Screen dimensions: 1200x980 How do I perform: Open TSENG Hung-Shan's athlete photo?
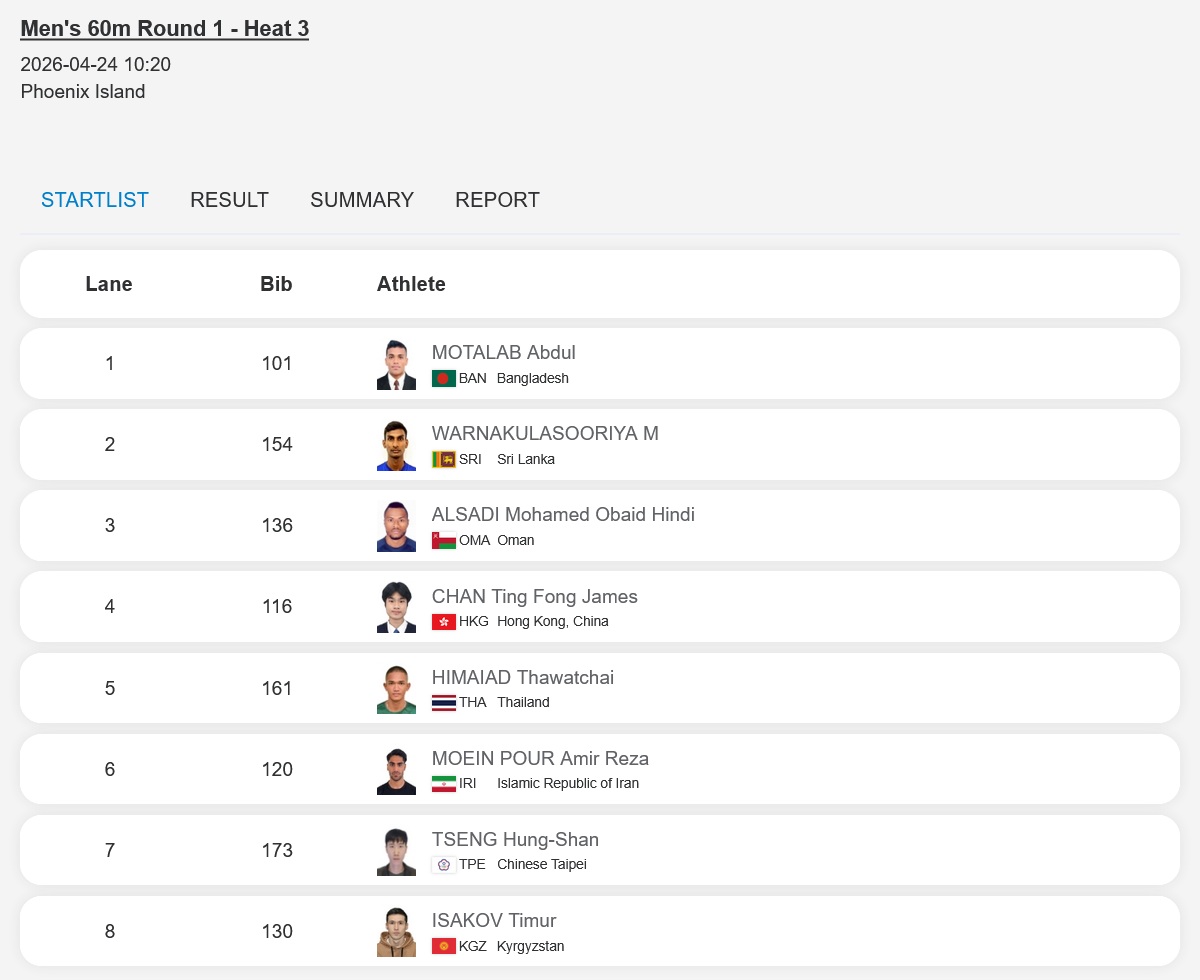click(x=396, y=851)
